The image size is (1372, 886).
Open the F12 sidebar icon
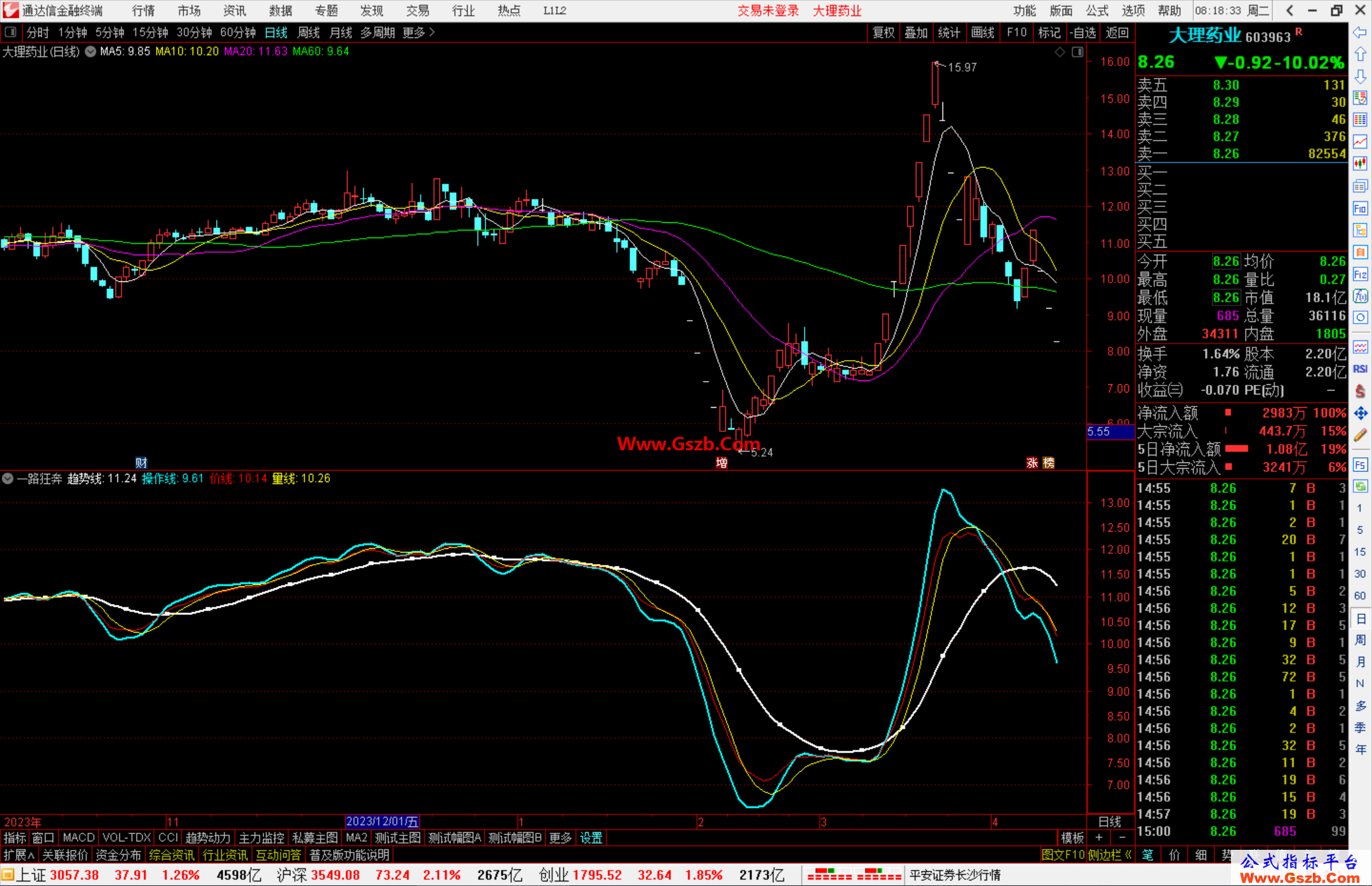coord(1360,274)
